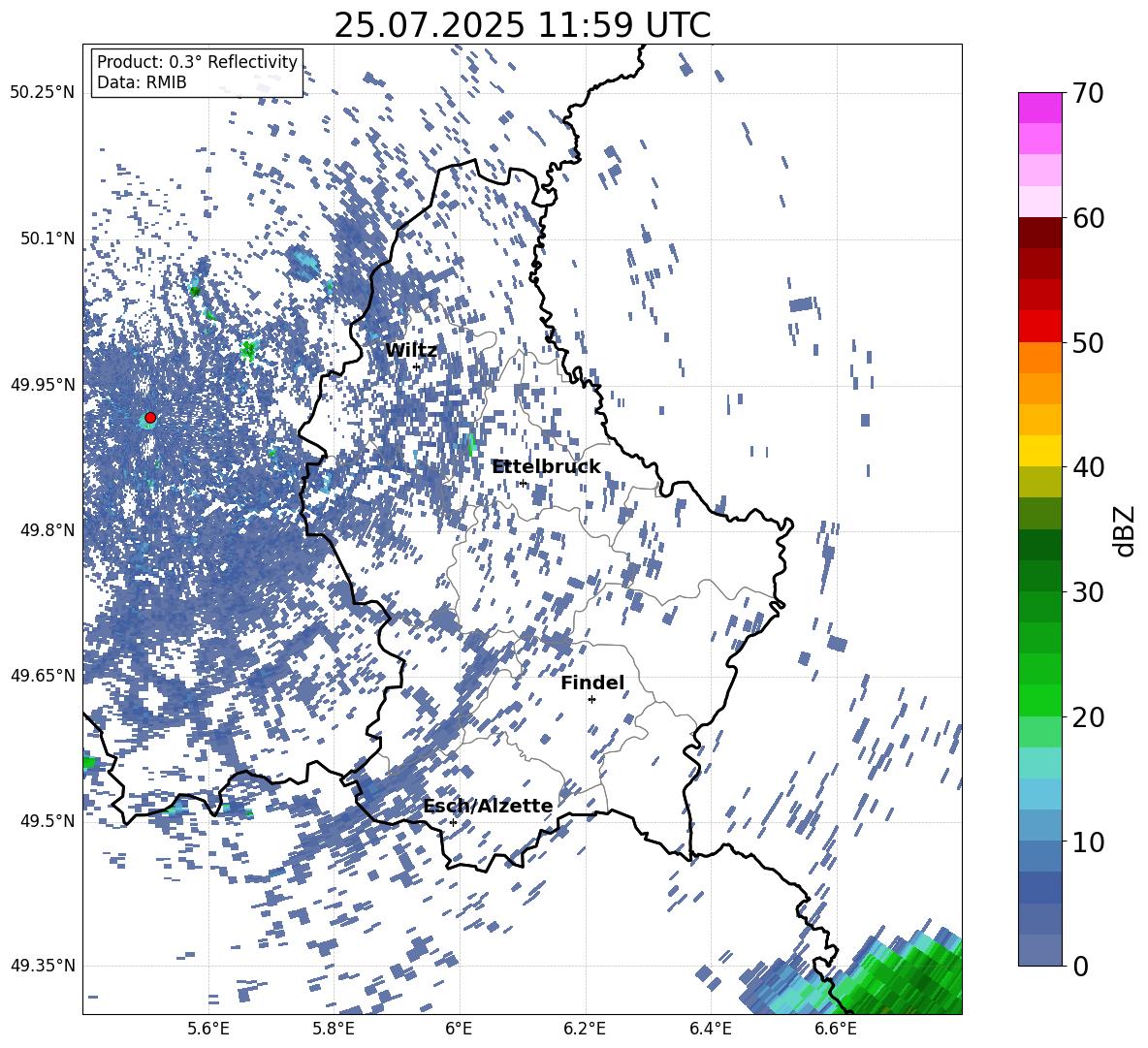Click the 50.25°N latitude label
This screenshot has height=1048, width=1148.
pyautogui.click(x=43, y=92)
